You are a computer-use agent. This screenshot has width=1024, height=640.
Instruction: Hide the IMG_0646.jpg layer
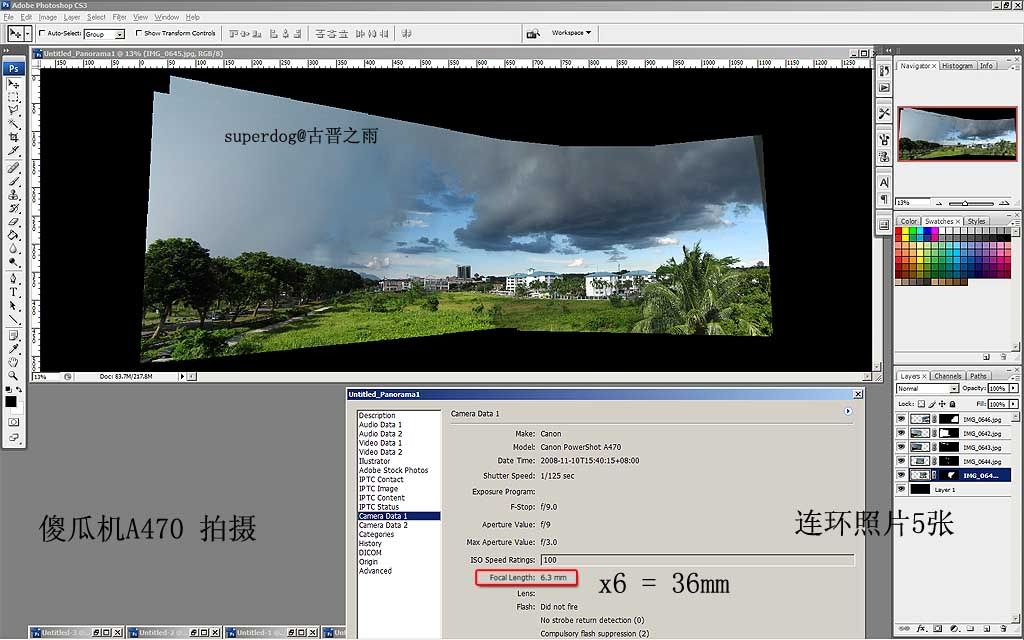tap(901, 419)
